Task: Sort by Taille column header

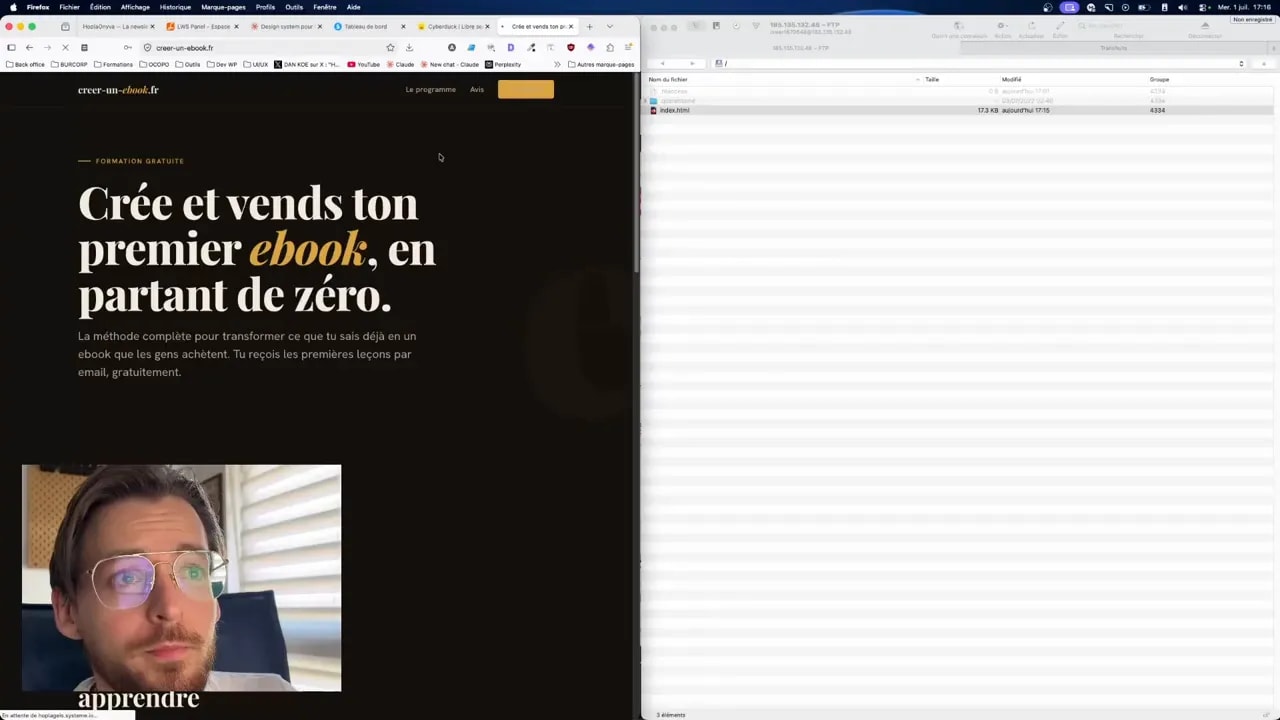Action: (x=959, y=79)
